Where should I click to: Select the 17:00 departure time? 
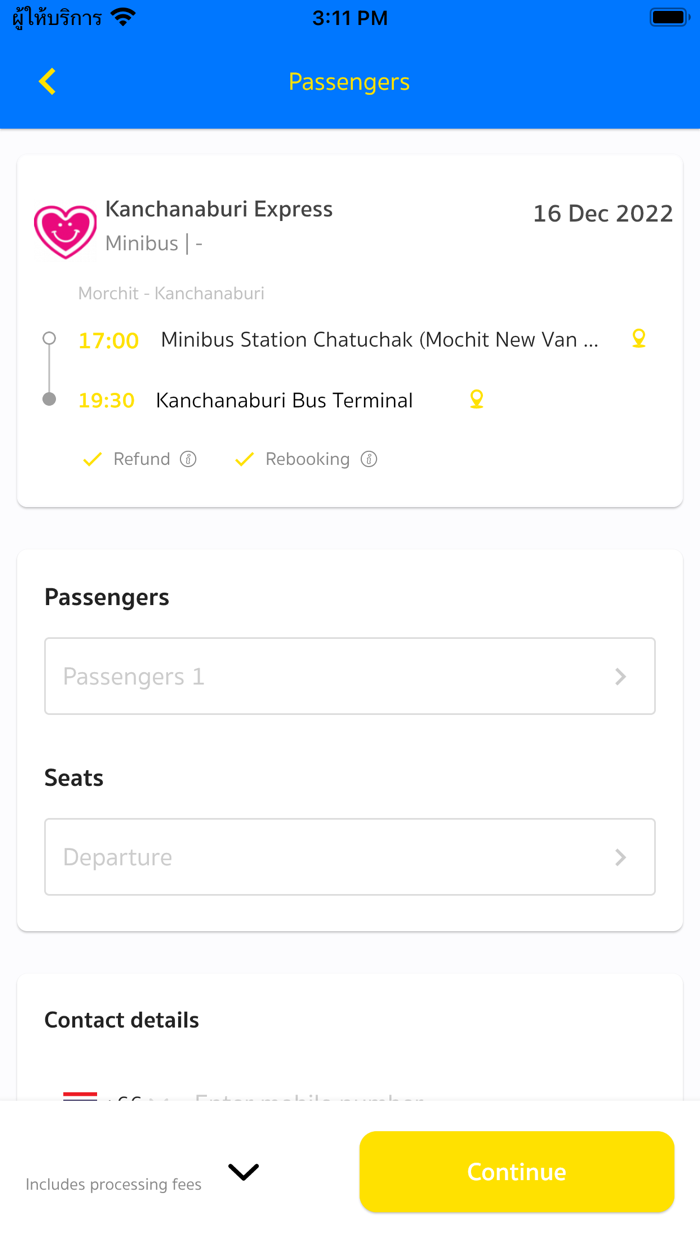[108, 340]
